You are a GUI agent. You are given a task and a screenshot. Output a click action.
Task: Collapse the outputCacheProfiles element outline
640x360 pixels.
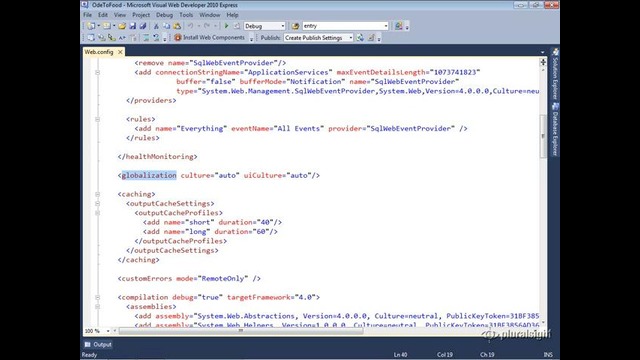[97, 213]
